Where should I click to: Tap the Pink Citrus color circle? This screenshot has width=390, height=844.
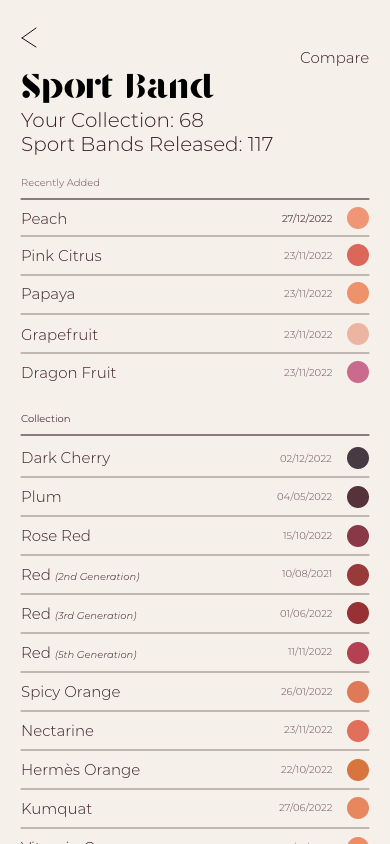(x=358, y=255)
